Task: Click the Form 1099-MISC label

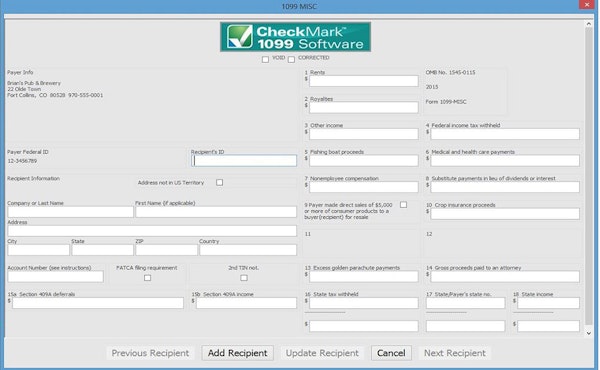Action: [x=446, y=102]
